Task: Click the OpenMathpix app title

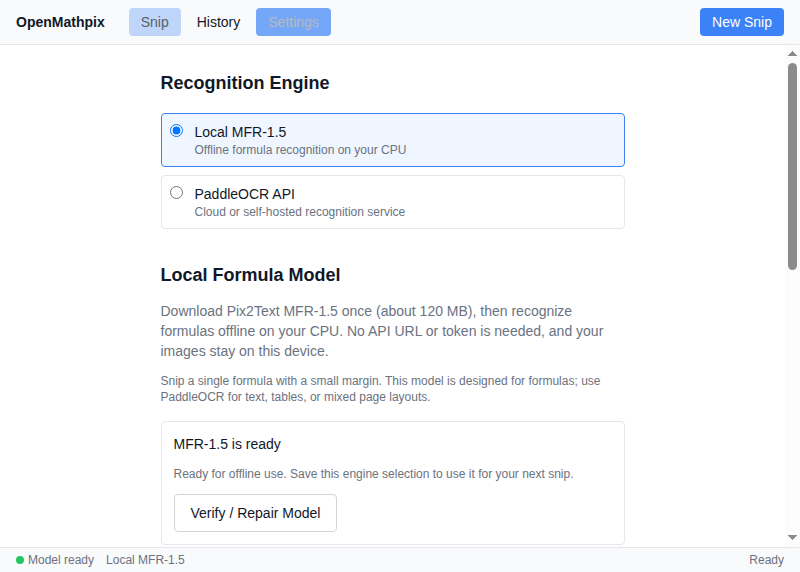Action: [60, 22]
